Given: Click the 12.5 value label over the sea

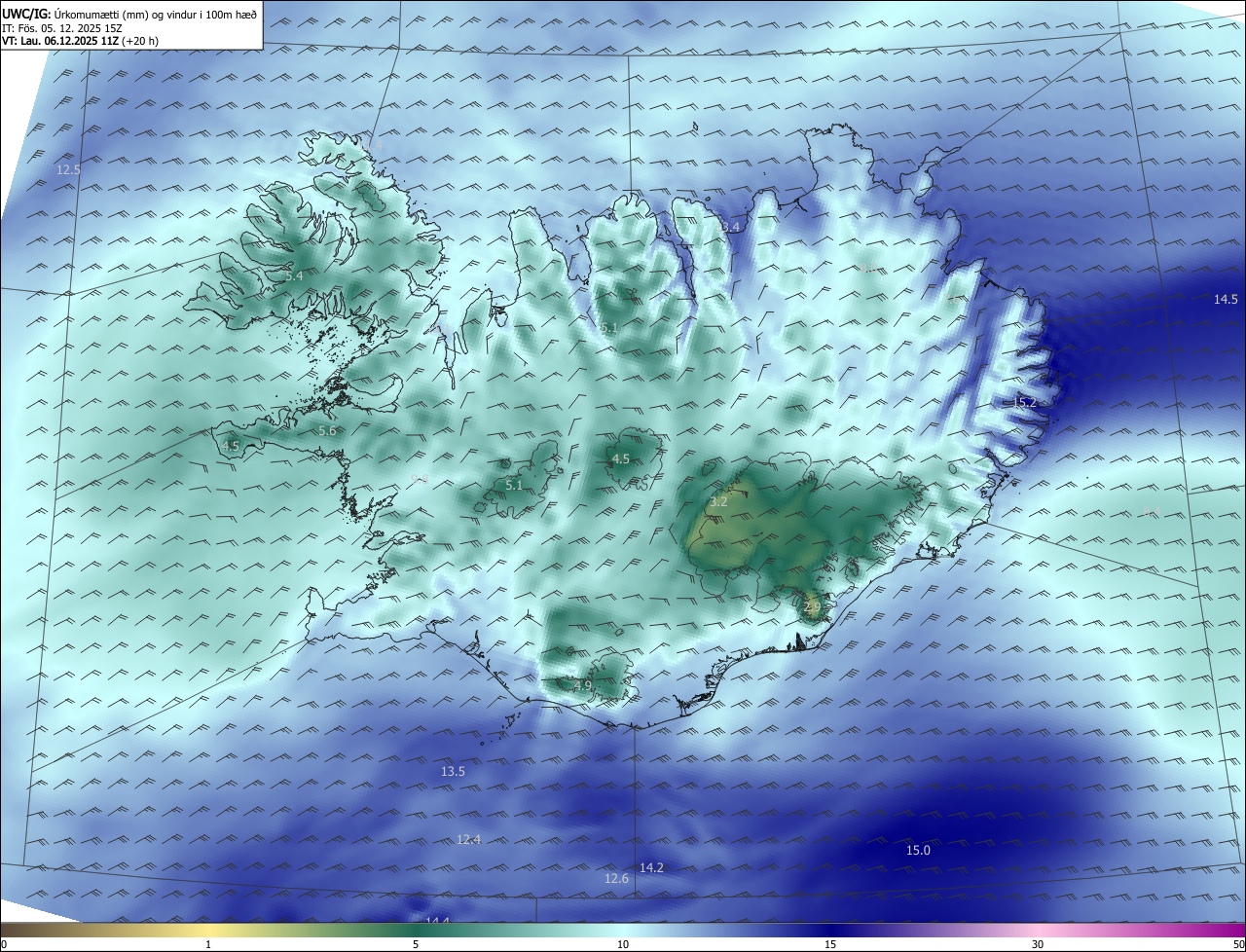Looking at the screenshot, I should (x=68, y=169).
